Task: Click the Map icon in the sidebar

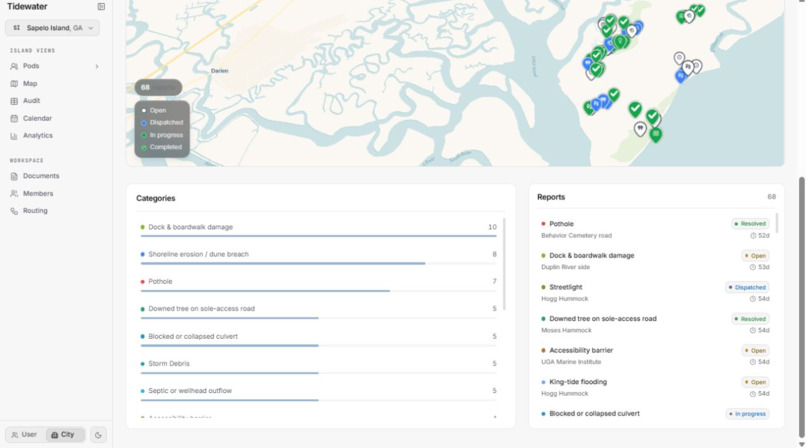Action: pyautogui.click(x=14, y=83)
